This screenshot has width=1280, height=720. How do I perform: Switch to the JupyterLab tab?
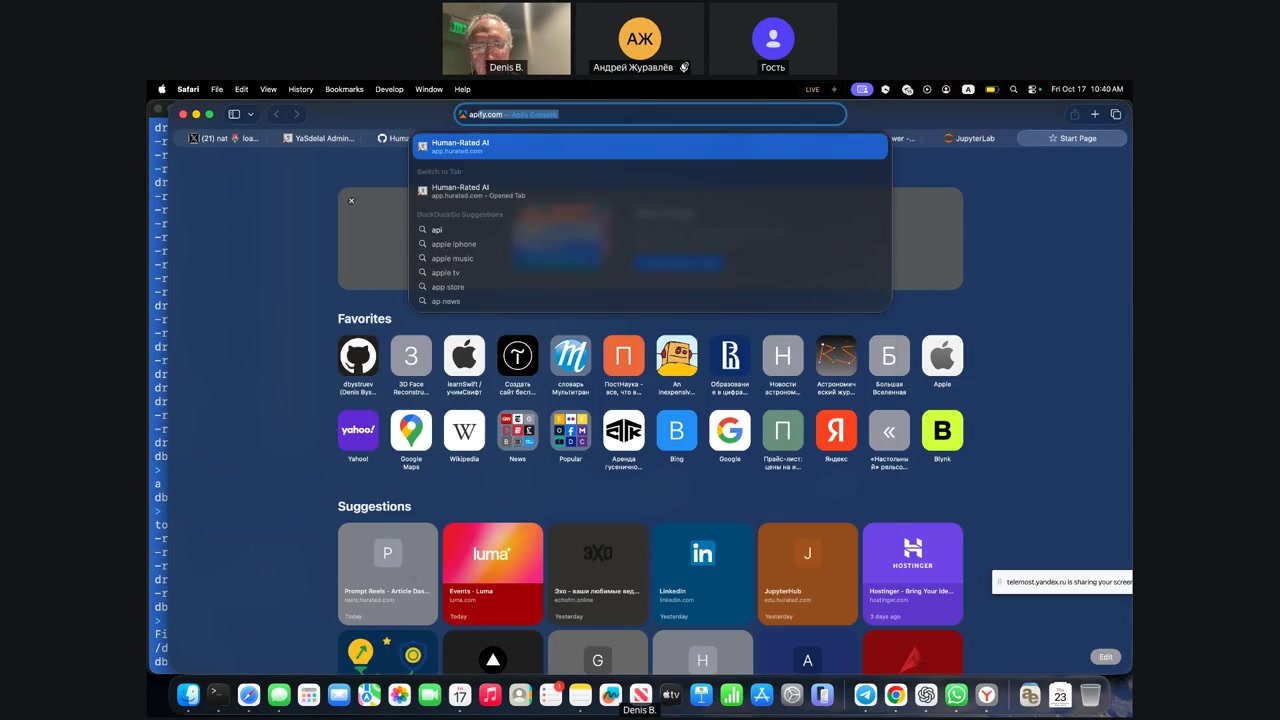pos(970,138)
